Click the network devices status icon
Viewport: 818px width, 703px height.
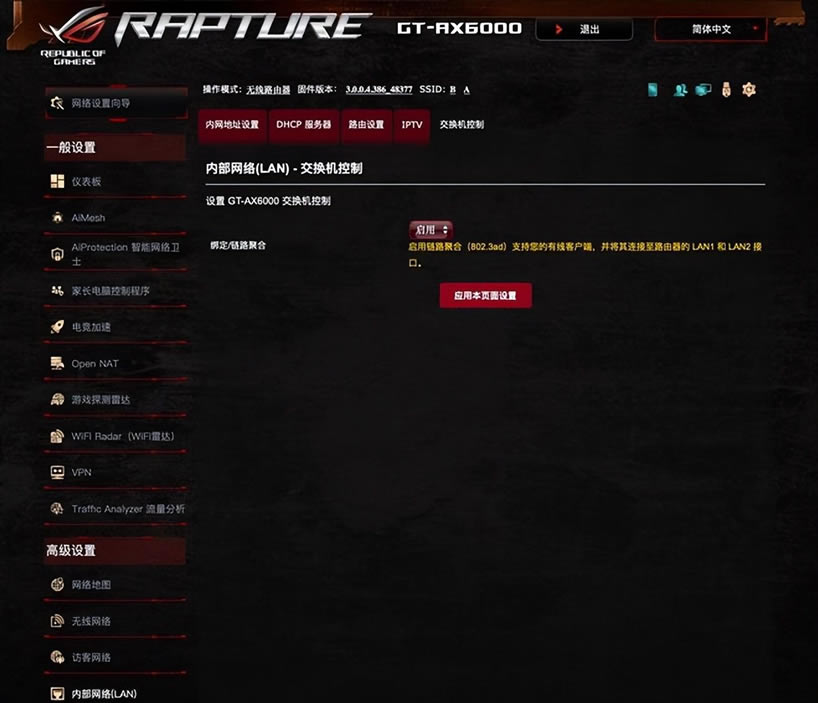coord(703,90)
